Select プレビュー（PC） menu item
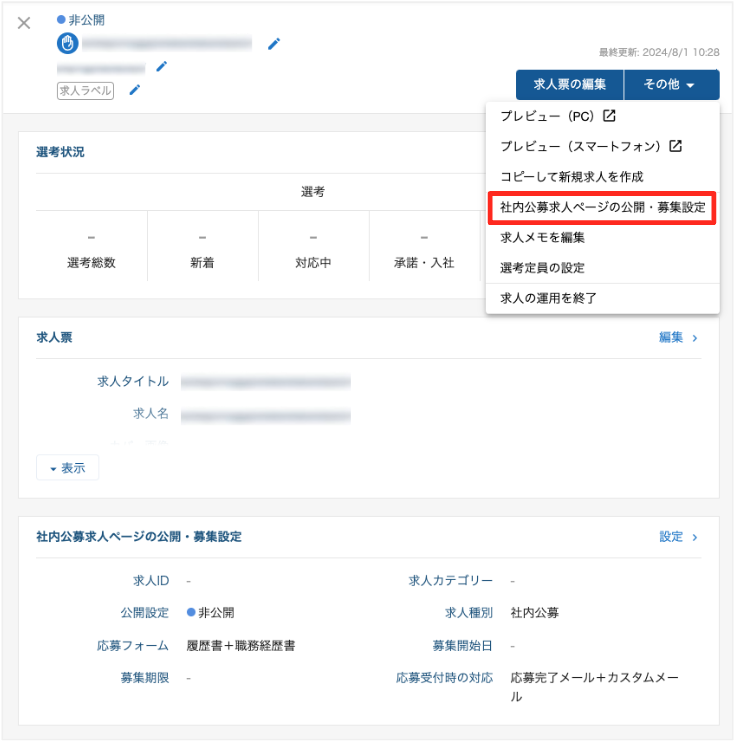The width and height of the screenshot is (736, 742). point(603,116)
